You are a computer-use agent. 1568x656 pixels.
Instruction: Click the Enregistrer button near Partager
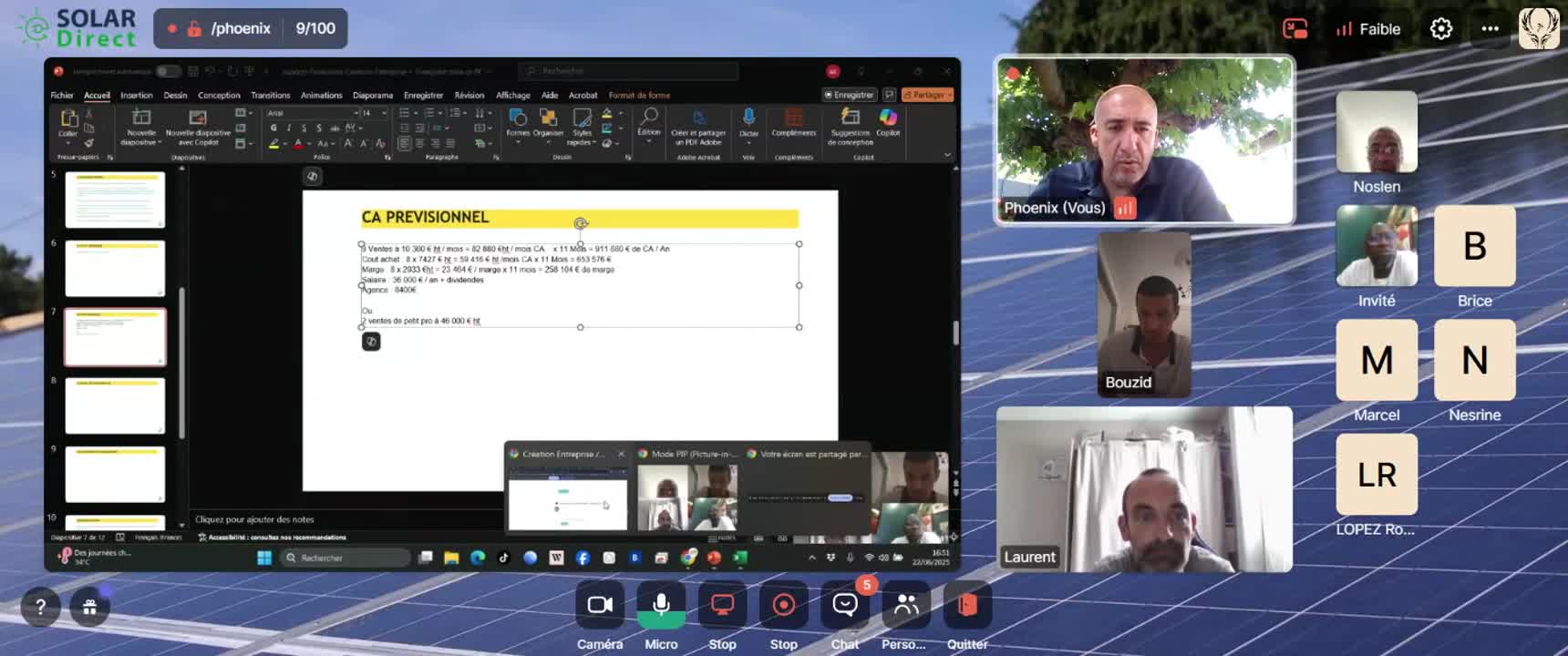(849, 95)
